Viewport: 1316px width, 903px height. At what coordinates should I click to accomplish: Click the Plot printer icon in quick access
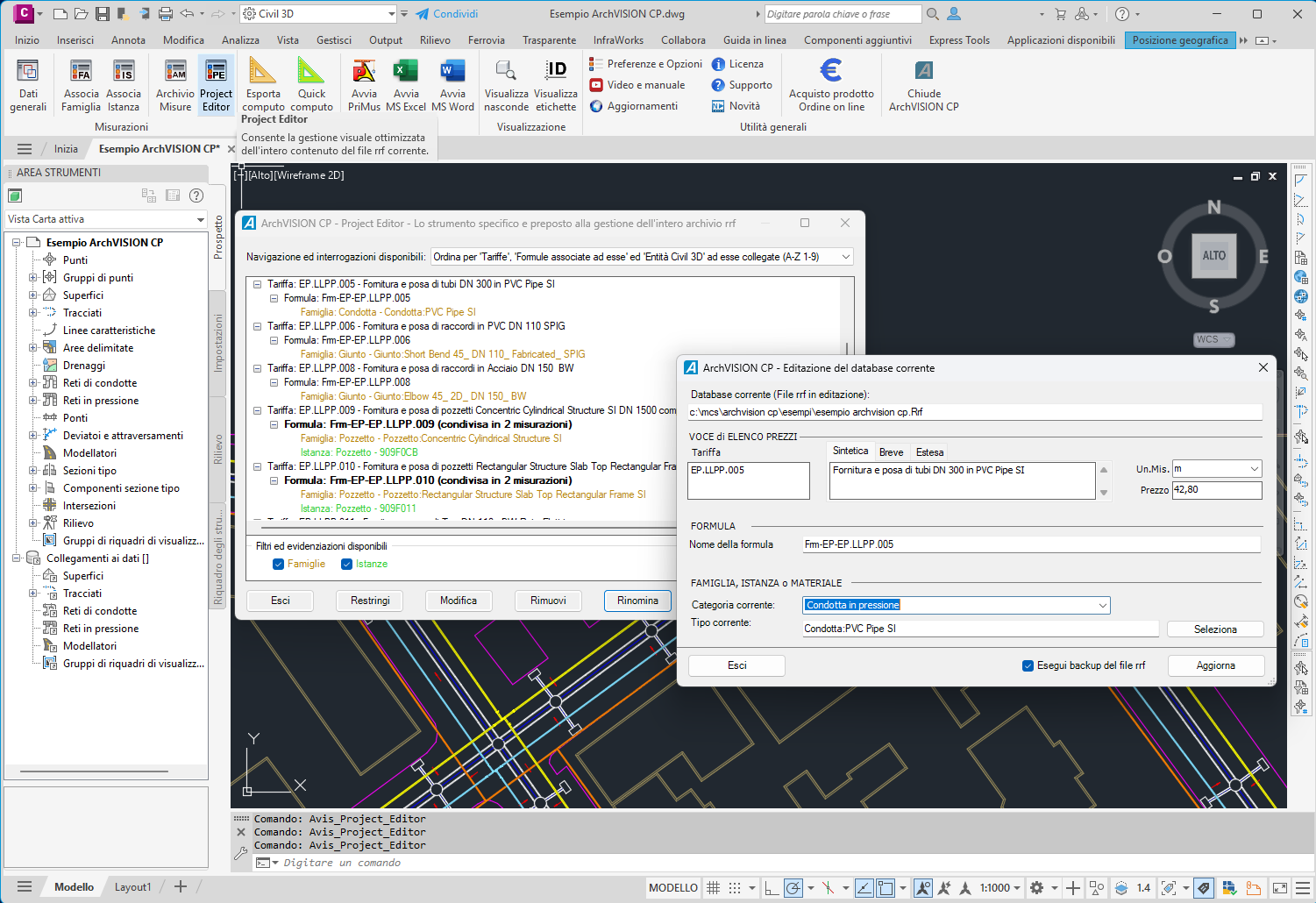coord(166,14)
